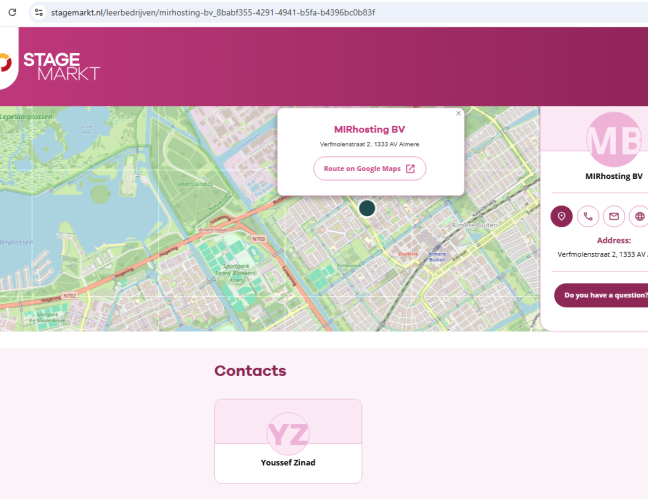The height and width of the screenshot is (500, 648).
Task: Click the Contacts section heading
Action: pos(250,371)
